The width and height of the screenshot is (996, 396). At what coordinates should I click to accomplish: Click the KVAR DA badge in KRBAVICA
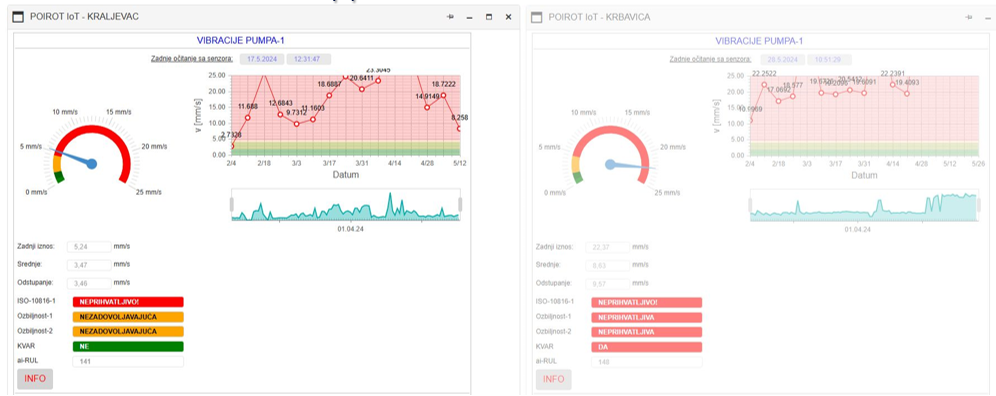click(x=647, y=347)
